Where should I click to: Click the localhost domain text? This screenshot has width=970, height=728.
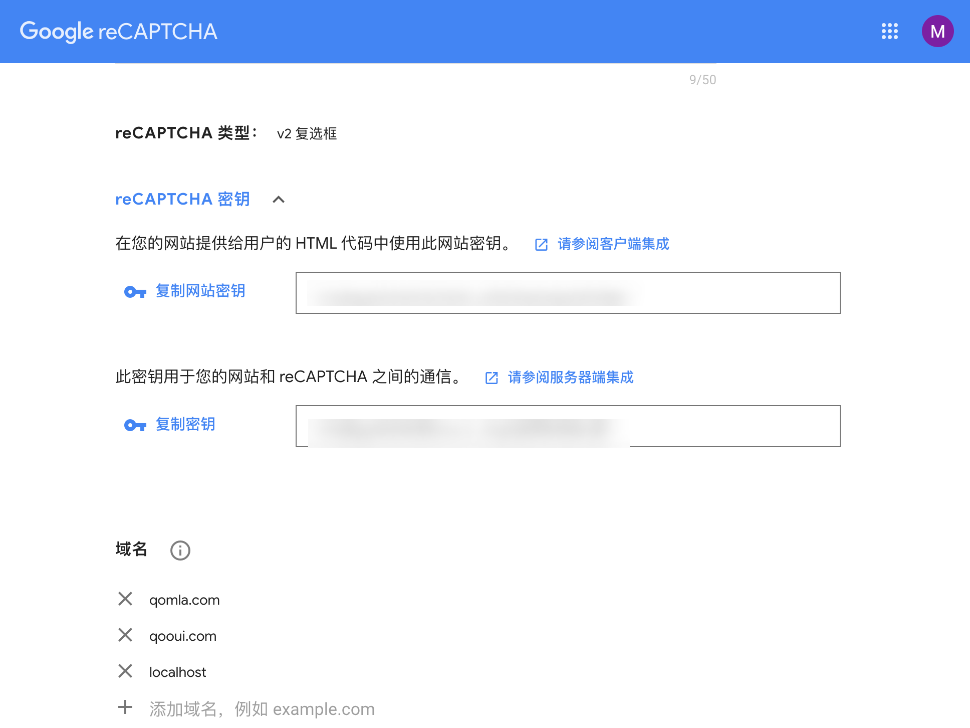pyautogui.click(x=178, y=672)
